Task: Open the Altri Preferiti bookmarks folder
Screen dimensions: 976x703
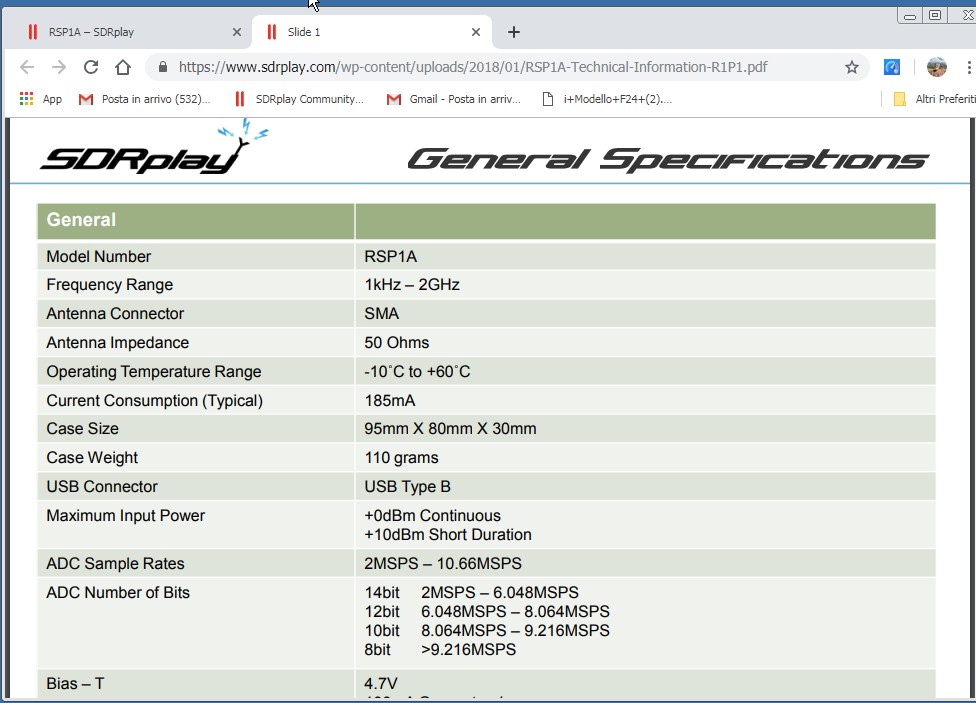Action: coord(934,99)
